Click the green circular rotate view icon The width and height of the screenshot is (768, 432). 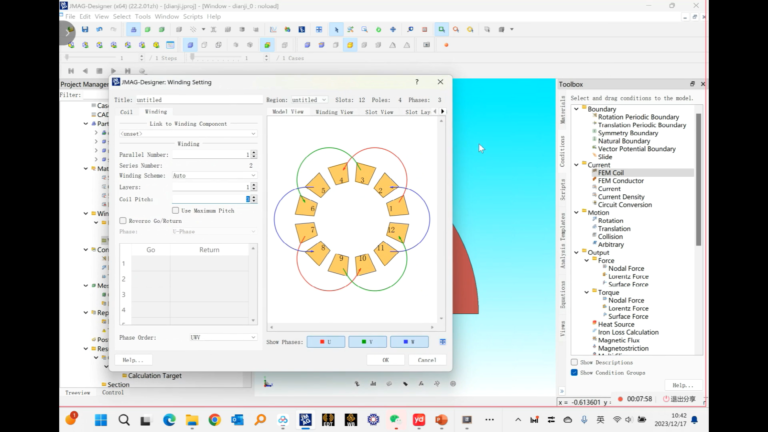pos(379,29)
